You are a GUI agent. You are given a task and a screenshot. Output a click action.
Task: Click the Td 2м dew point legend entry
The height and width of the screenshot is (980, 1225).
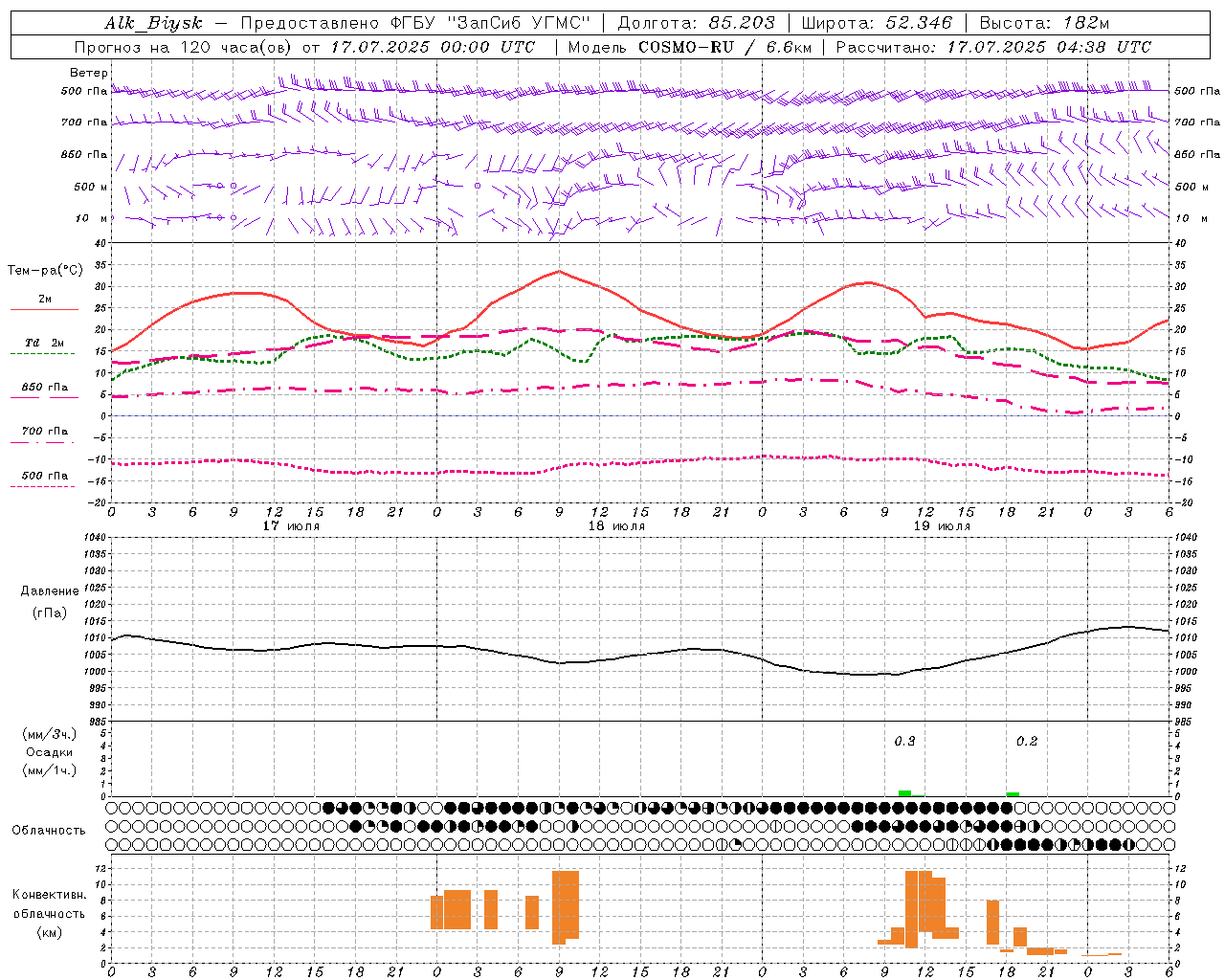click(45, 343)
